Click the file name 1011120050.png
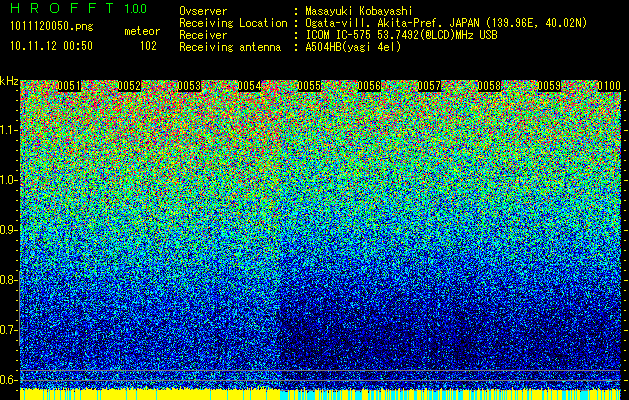Image resolution: width=629 pixels, height=400 pixels. tap(52, 27)
